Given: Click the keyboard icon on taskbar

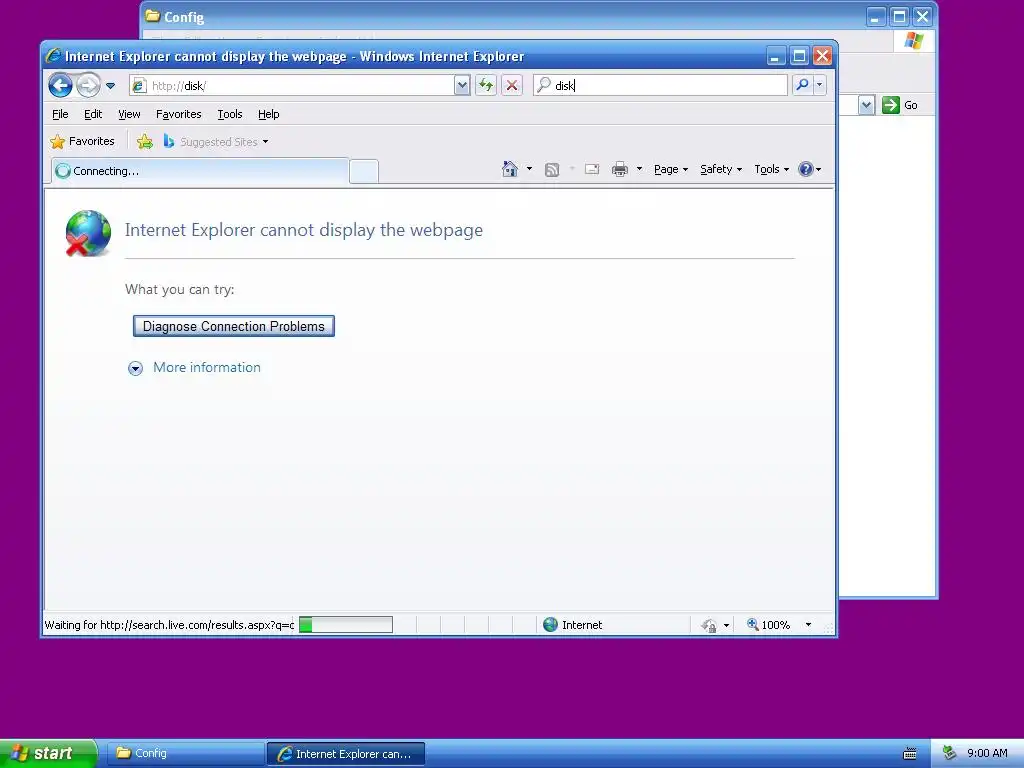Looking at the screenshot, I should tap(909, 754).
